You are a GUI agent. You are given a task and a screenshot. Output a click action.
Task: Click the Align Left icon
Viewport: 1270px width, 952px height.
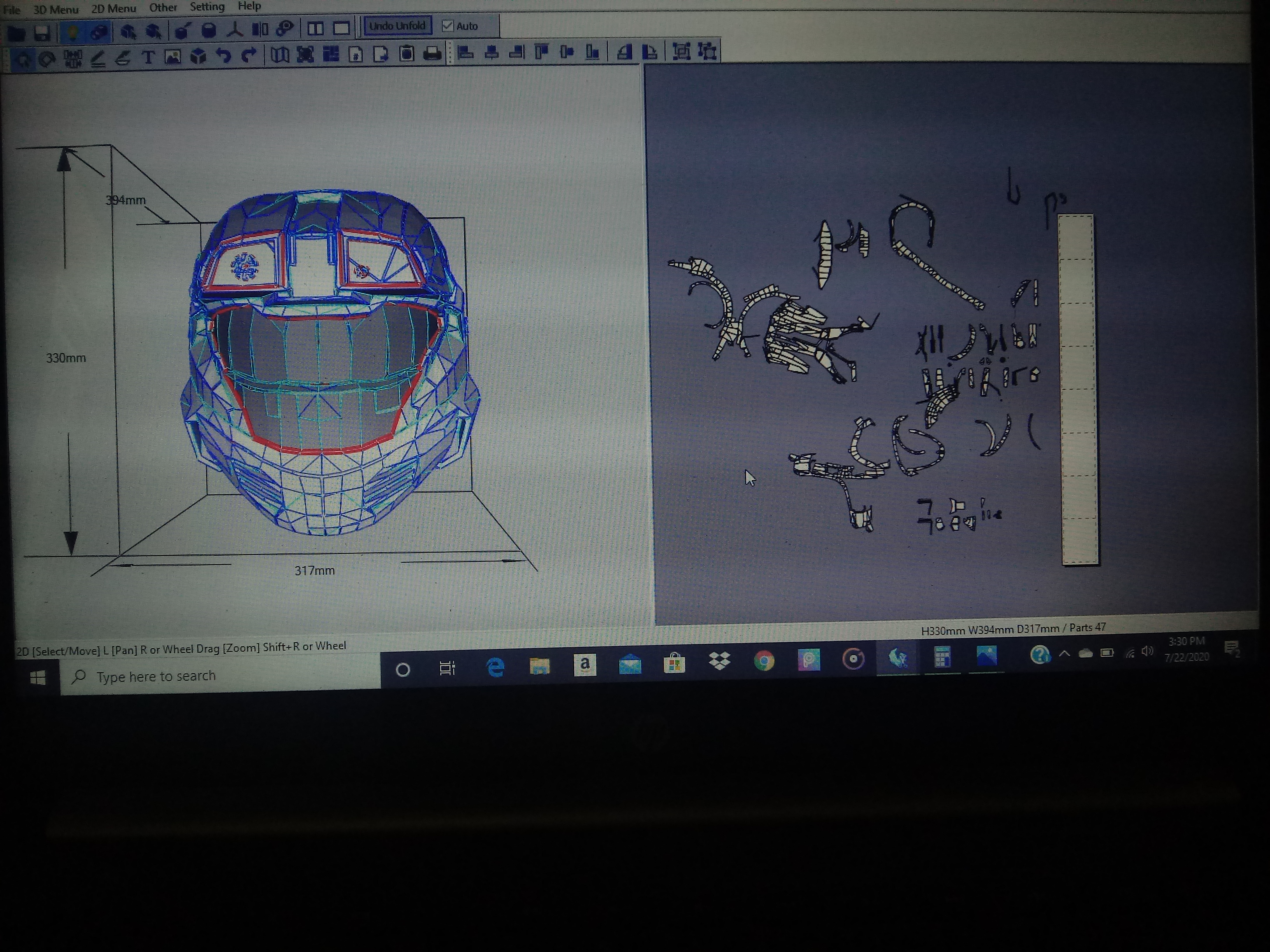pos(466,53)
